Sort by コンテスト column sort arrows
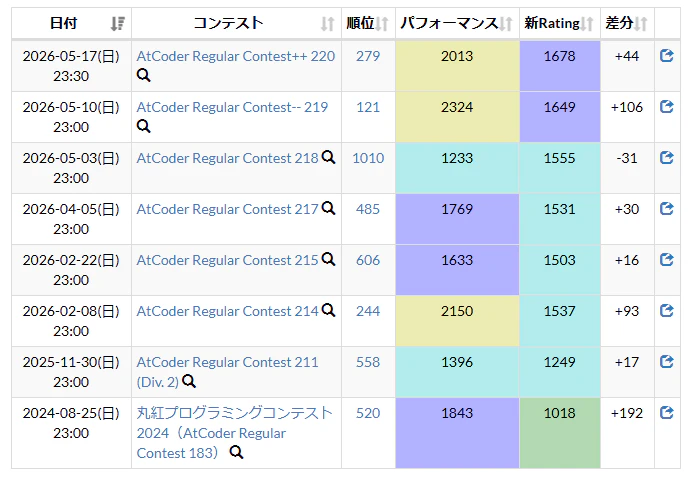 [327, 23]
